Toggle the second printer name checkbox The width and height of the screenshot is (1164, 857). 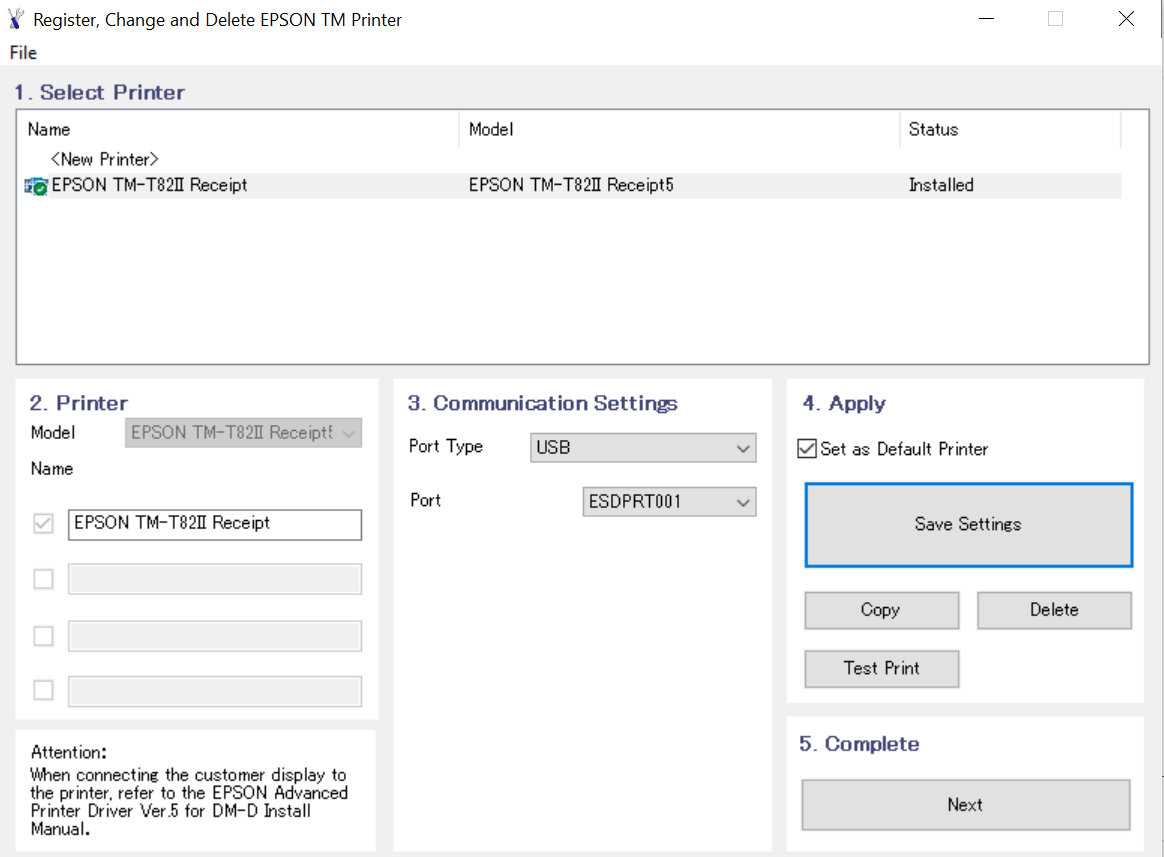[43, 579]
